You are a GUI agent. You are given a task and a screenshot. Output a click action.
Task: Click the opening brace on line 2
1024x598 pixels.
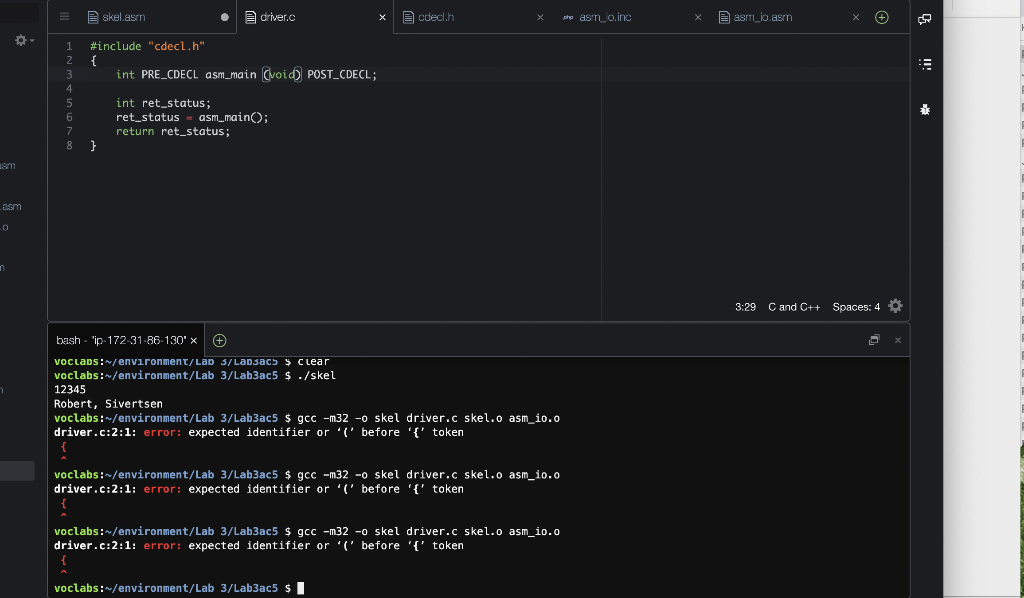[93, 61]
